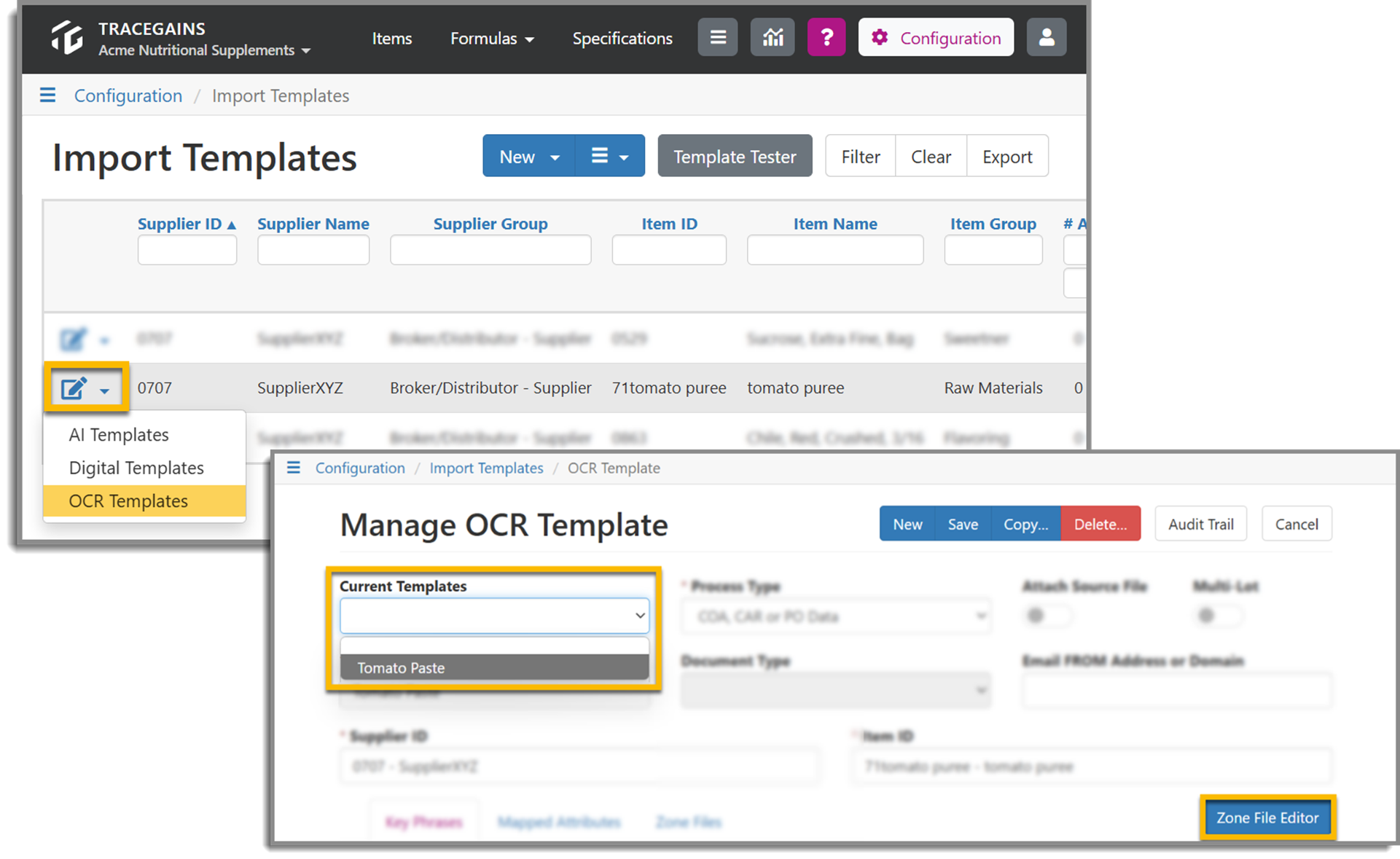
Task: Open the Process Type dropdown
Action: 836,616
